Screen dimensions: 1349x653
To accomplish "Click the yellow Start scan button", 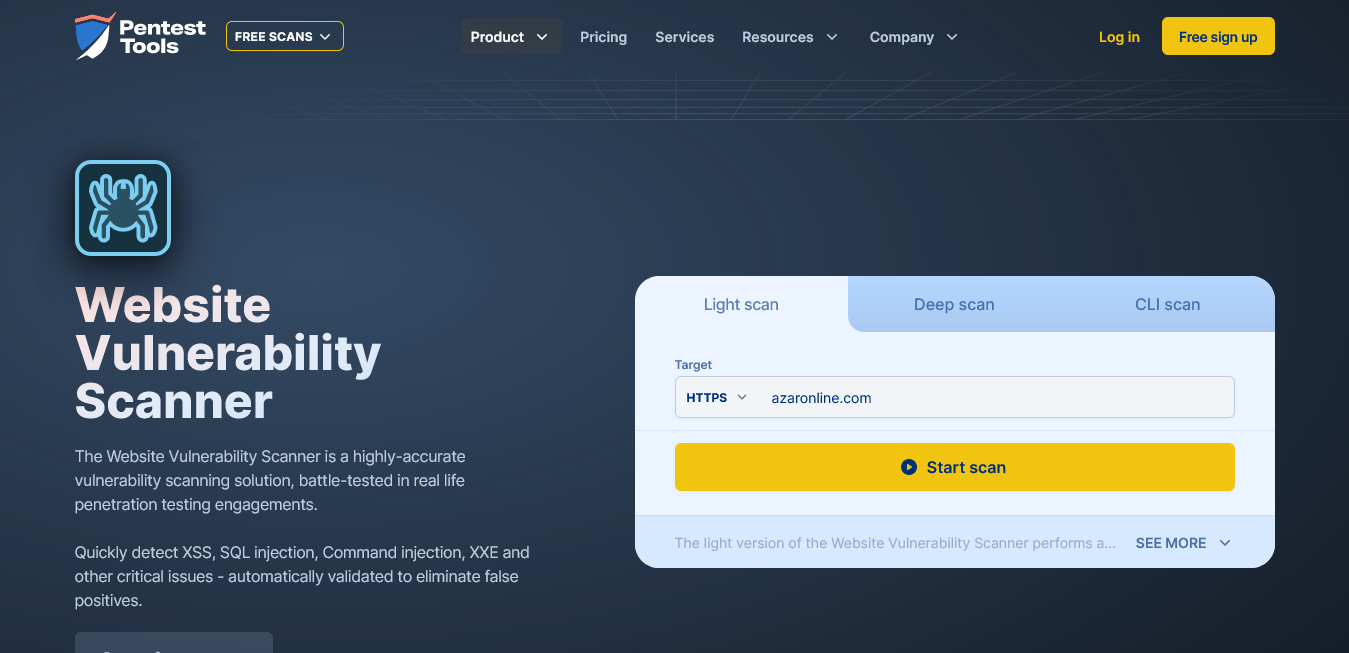I will click(955, 467).
